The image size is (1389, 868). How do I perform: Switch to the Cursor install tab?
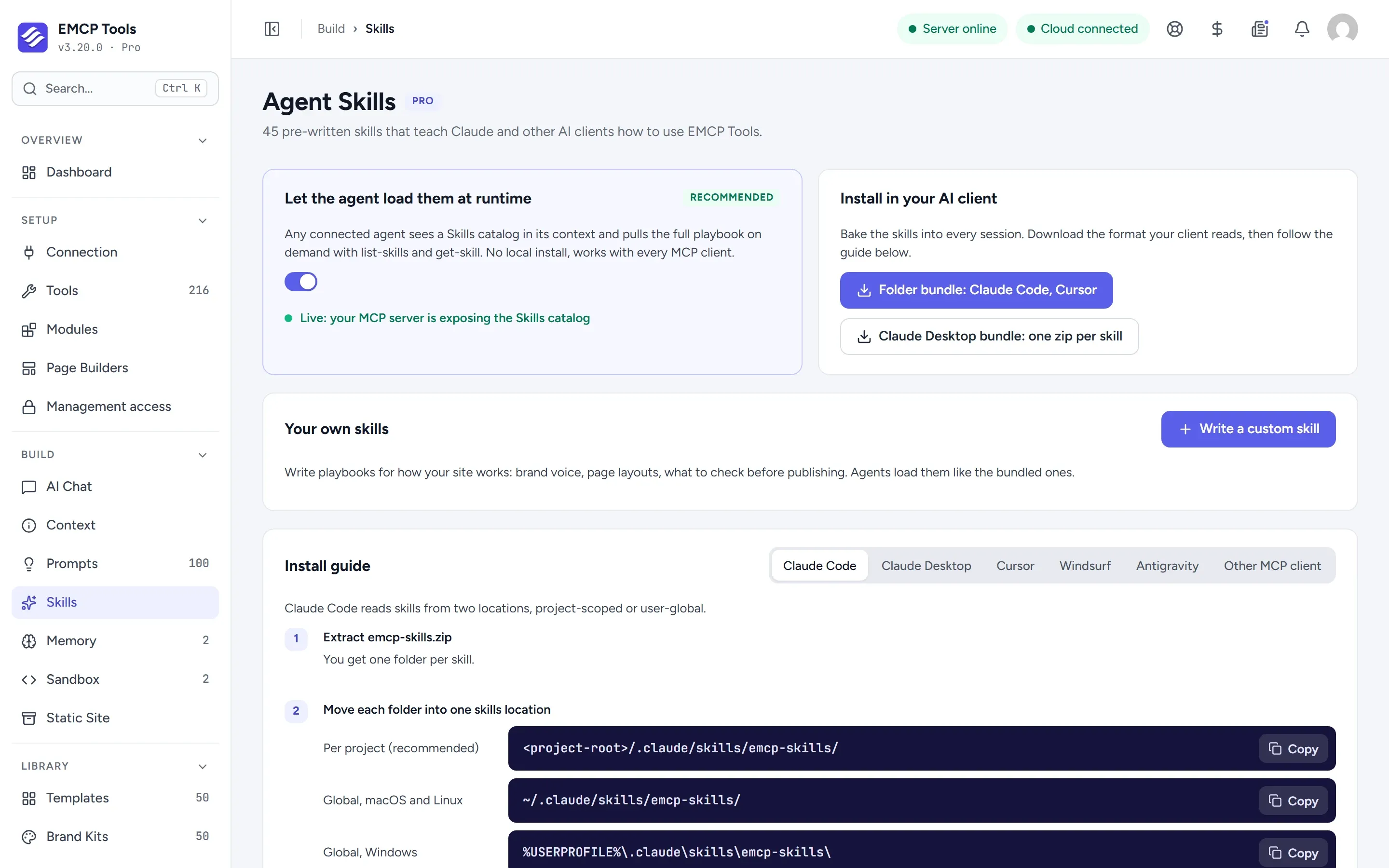(x=1015, y=566)
